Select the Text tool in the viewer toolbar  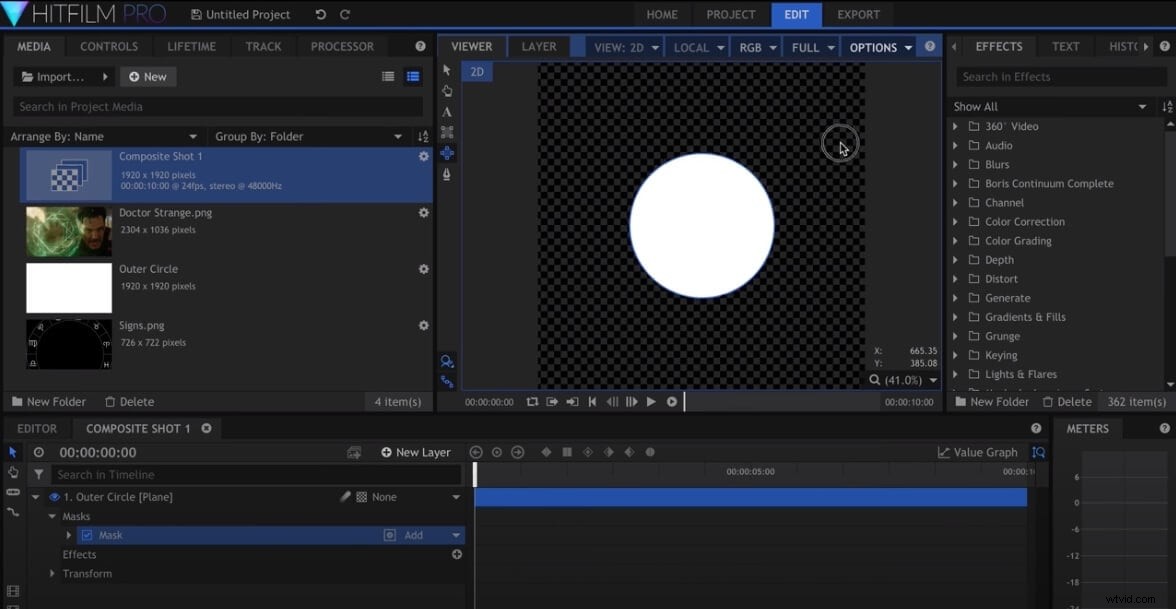447,111
